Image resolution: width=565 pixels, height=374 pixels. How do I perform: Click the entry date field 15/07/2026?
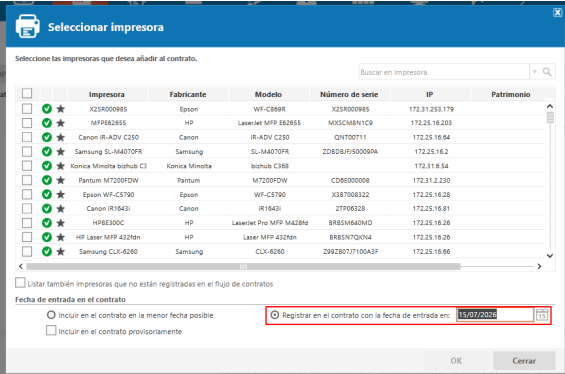point(495,315)
